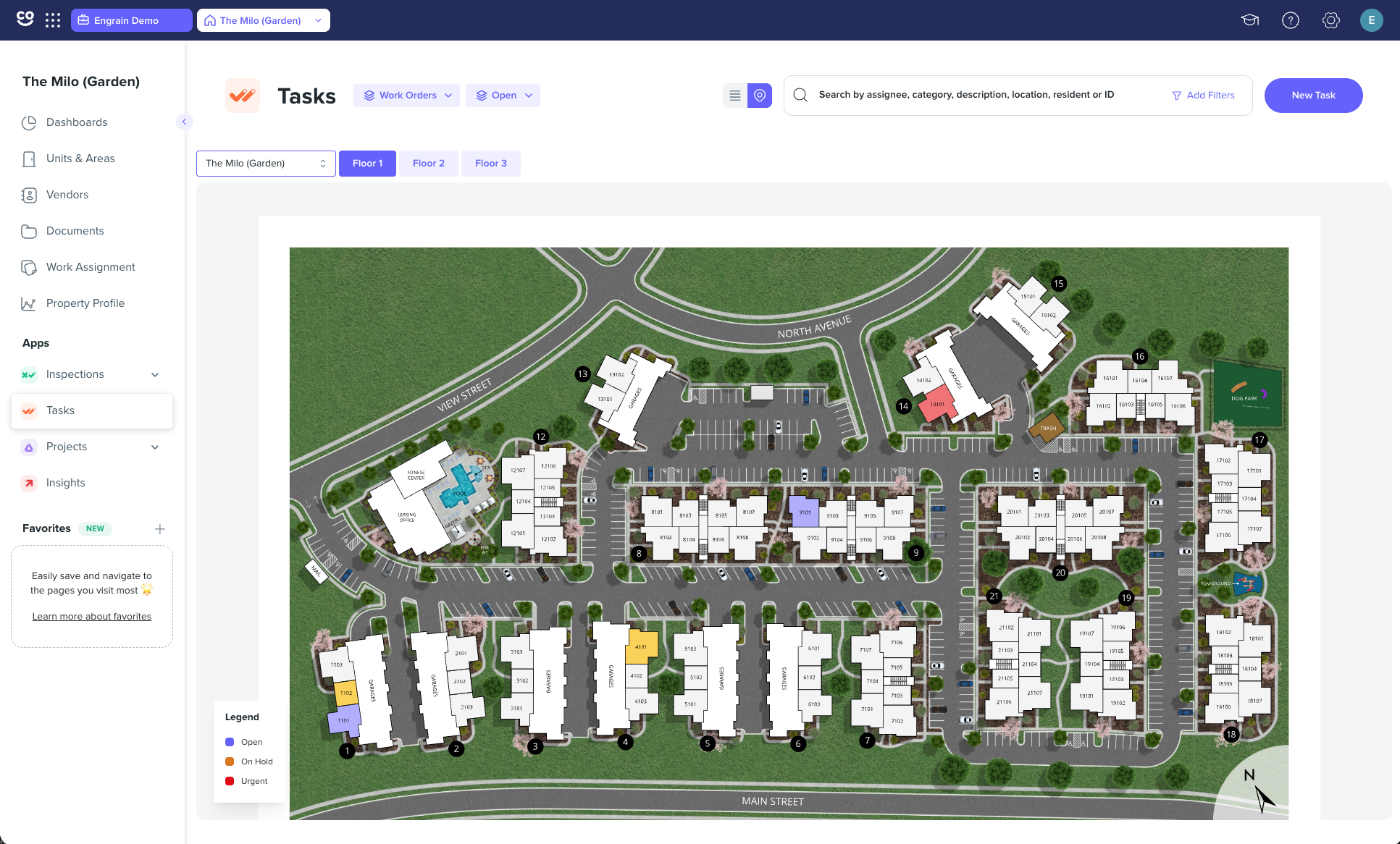Screen dimensions: 1400x844
Task: Click the Dog Park area on map
Action: click(1247, 393)
